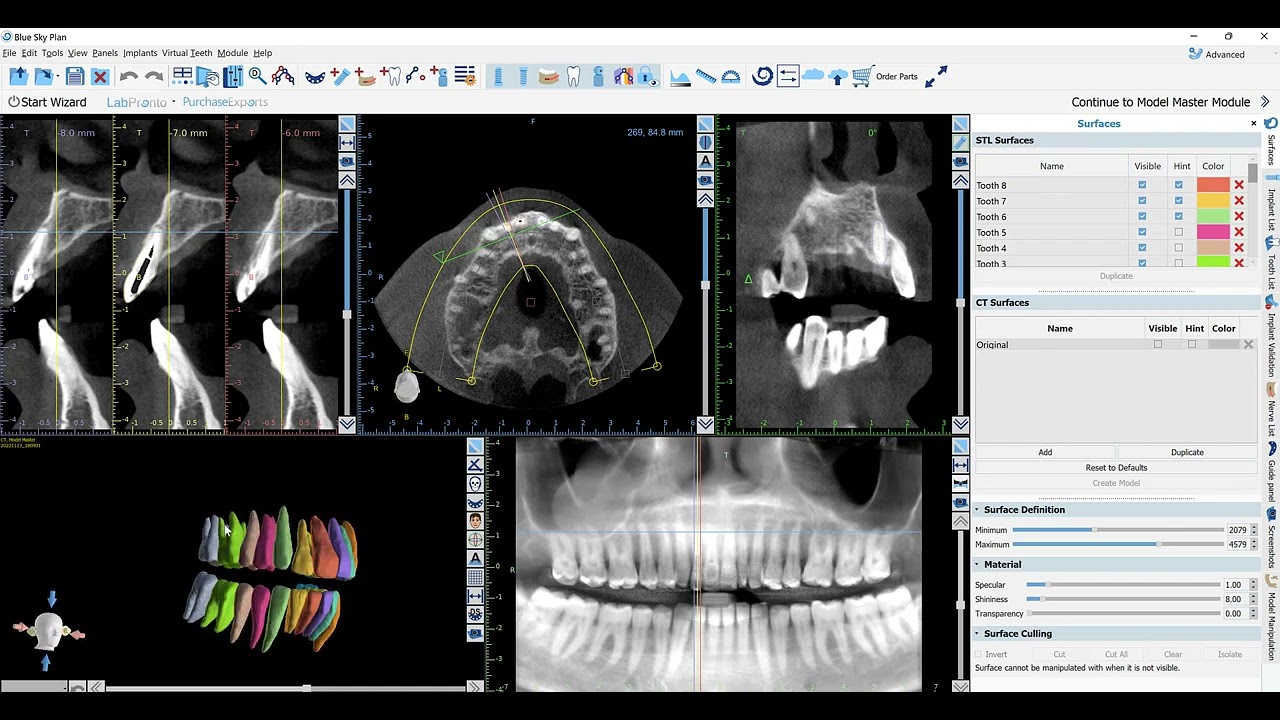The width and height of the screenshot is (1280, 720).
Task: Close the Surfaces panel
Action: [1253, 123]
